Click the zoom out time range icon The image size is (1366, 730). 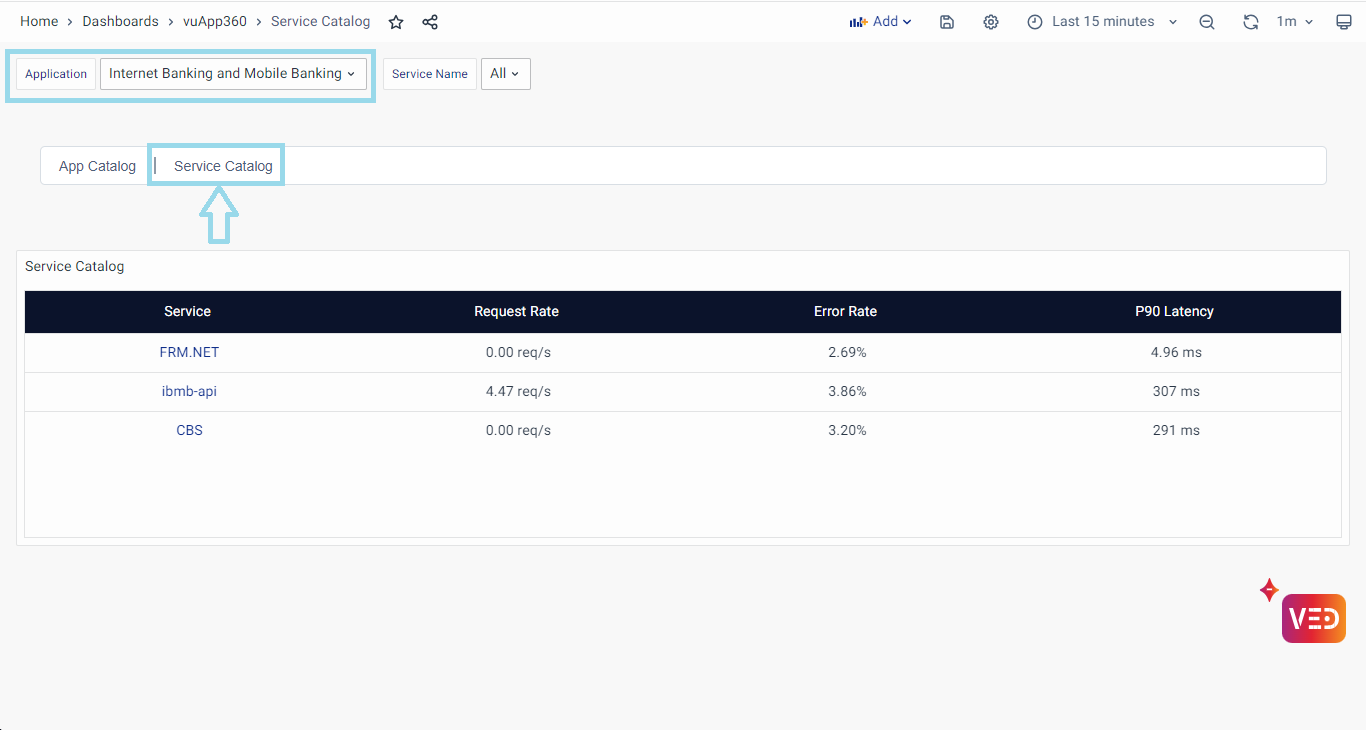[x=1207, y=22]
